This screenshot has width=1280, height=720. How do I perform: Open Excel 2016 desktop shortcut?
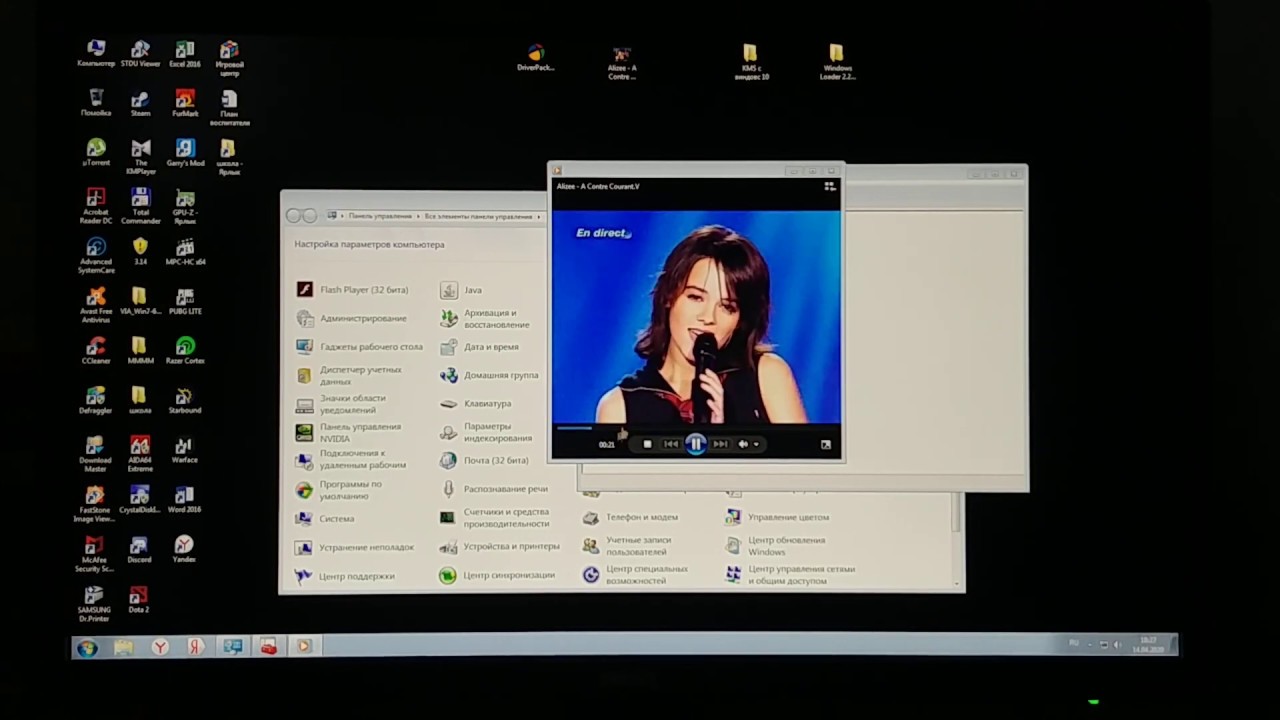185,54
